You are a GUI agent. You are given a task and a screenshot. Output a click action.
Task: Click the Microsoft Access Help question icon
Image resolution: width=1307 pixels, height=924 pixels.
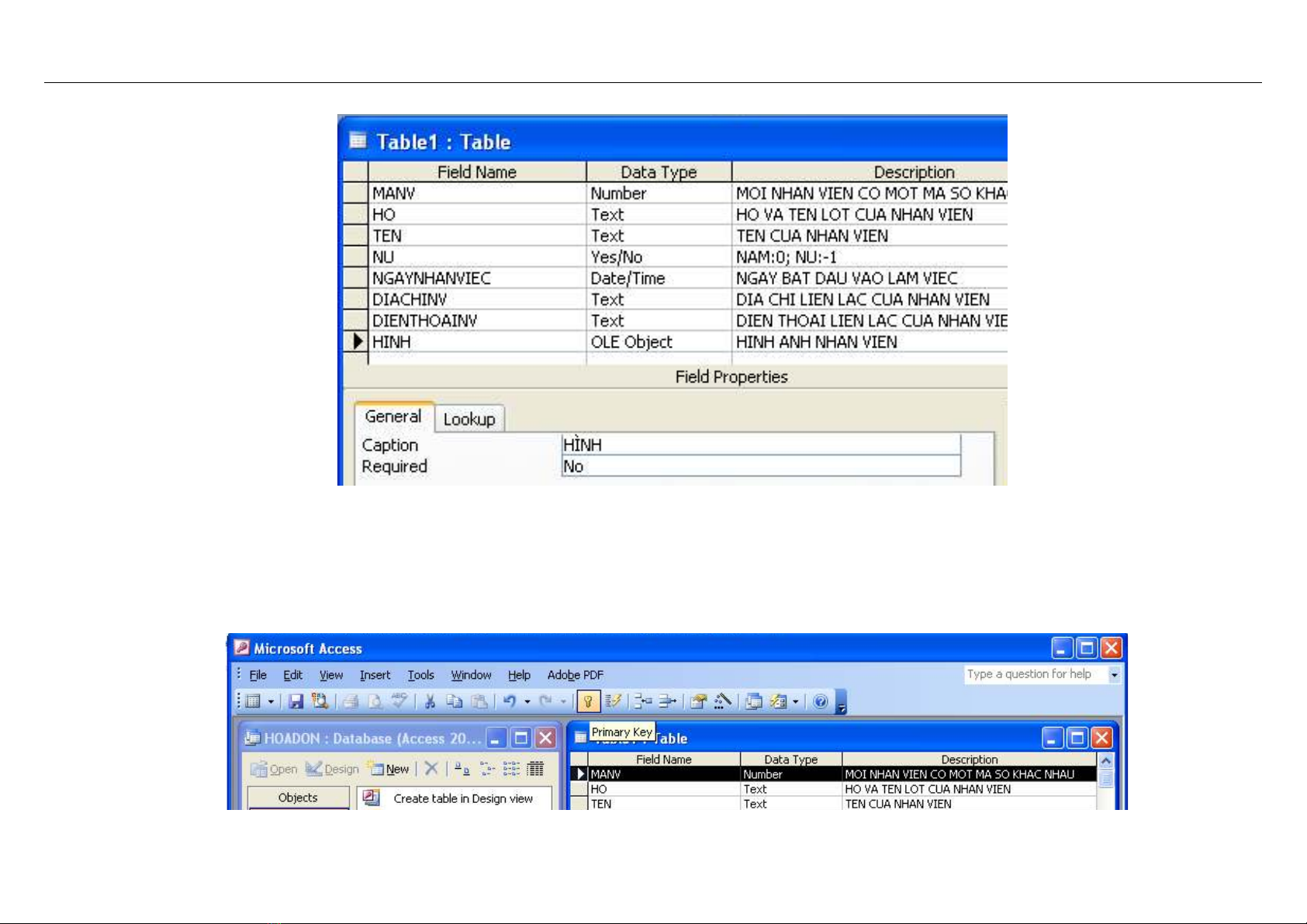click(x=821, y=702)
